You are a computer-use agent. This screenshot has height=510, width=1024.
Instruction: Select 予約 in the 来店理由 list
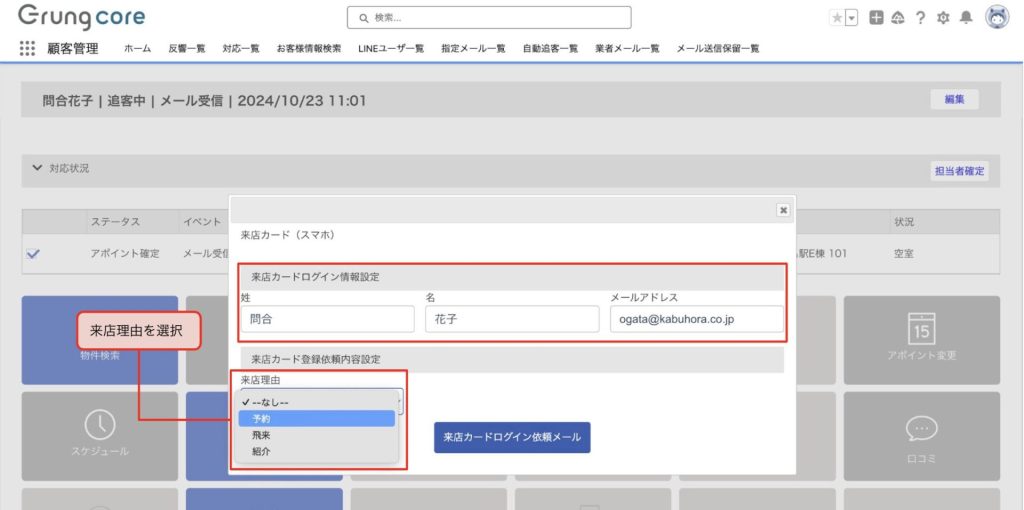[261, 419]
